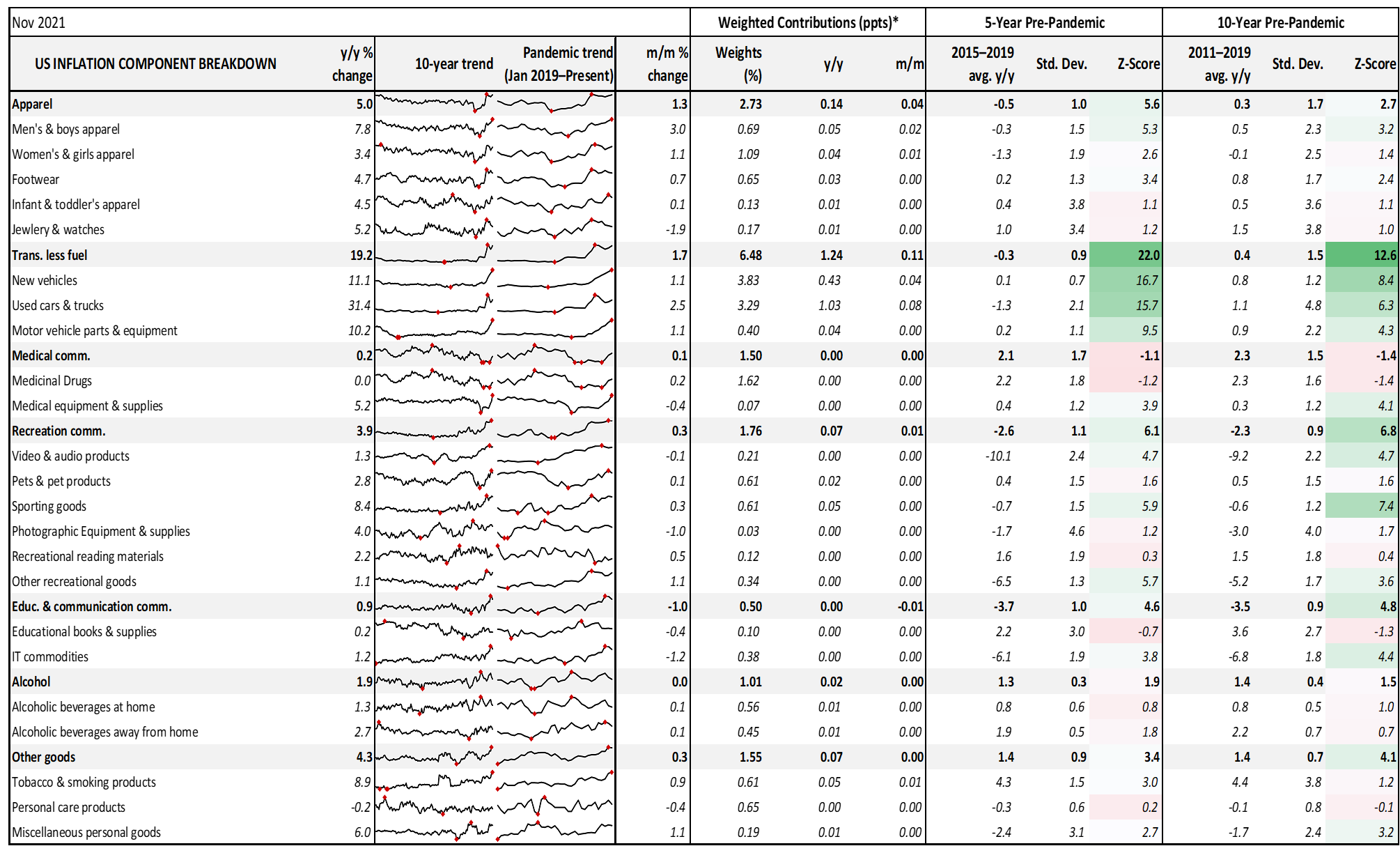This screenshot has height=846, width=1400.
Task: Select the Medical comm. row label
Action: pyautogui.click(x=51, y=355)
